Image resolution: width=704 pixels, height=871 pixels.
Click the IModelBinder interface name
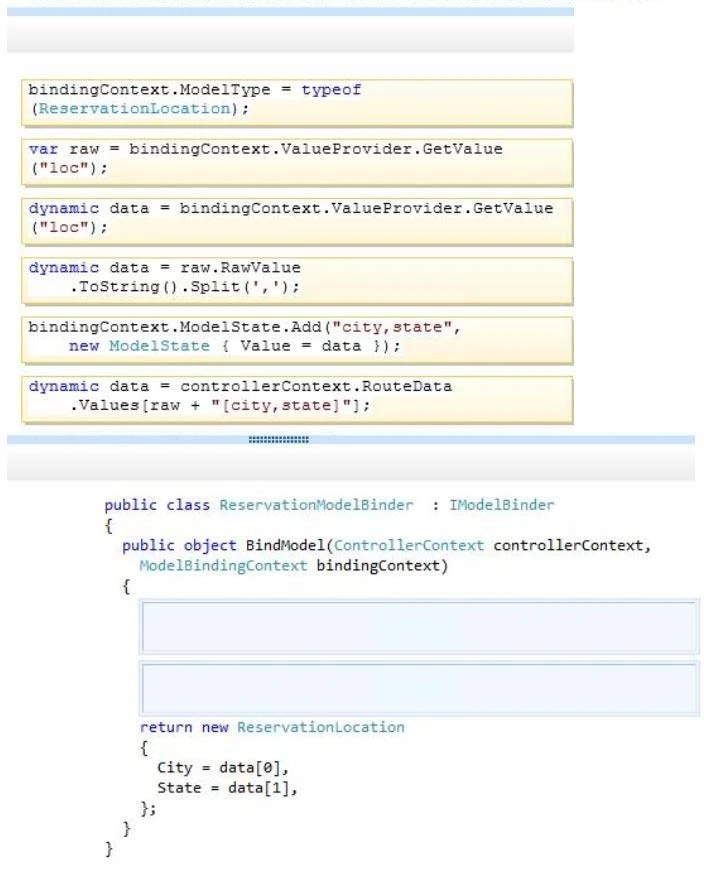[501, 505]
